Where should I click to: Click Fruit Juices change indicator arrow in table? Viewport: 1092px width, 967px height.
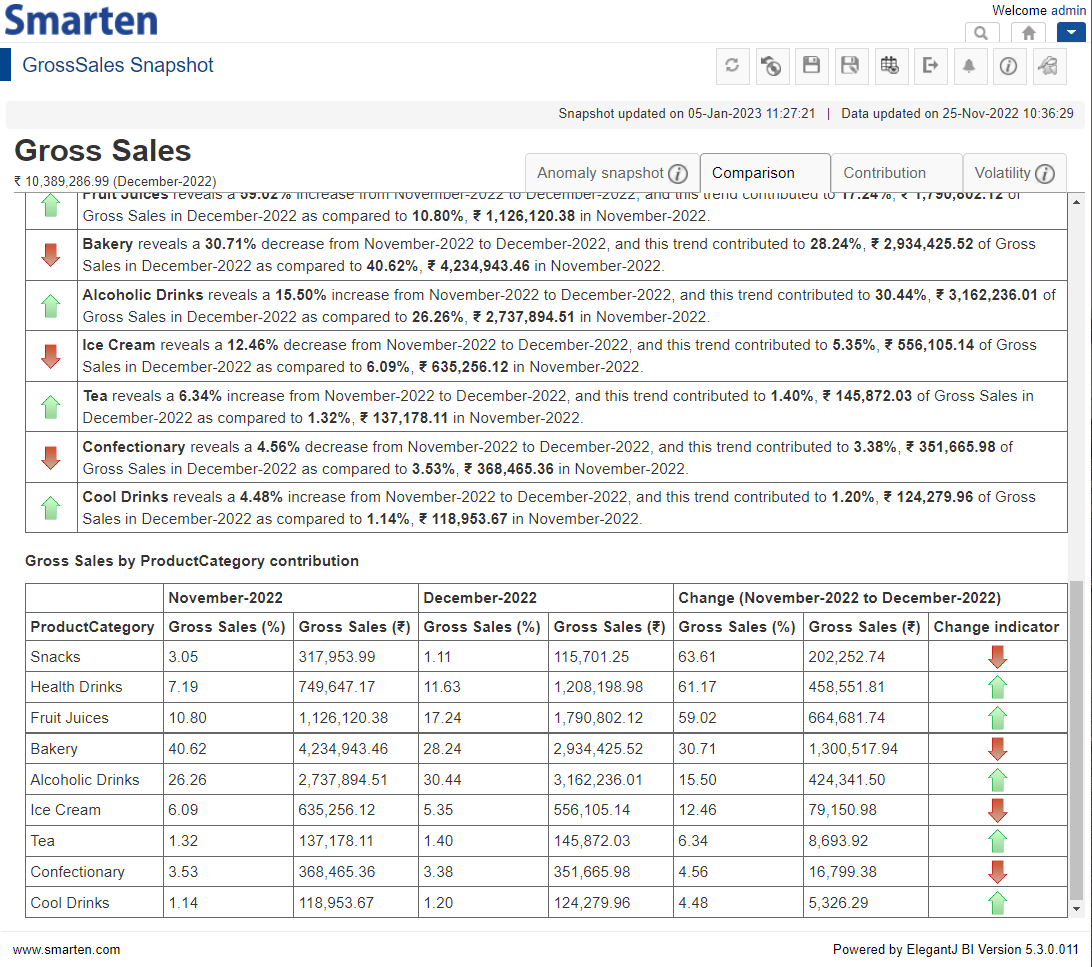point(997,718)
